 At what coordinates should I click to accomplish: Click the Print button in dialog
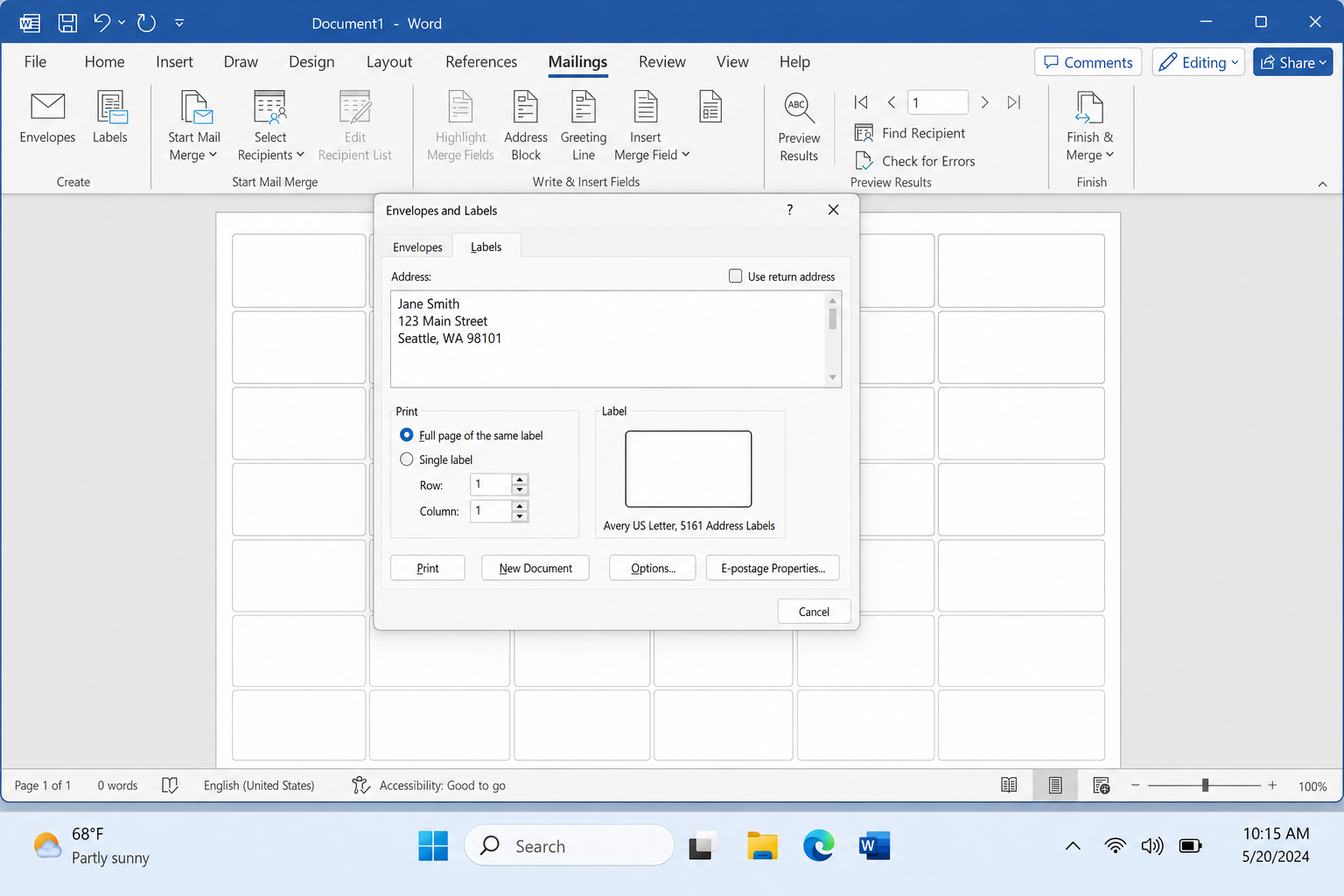[428, 568]
